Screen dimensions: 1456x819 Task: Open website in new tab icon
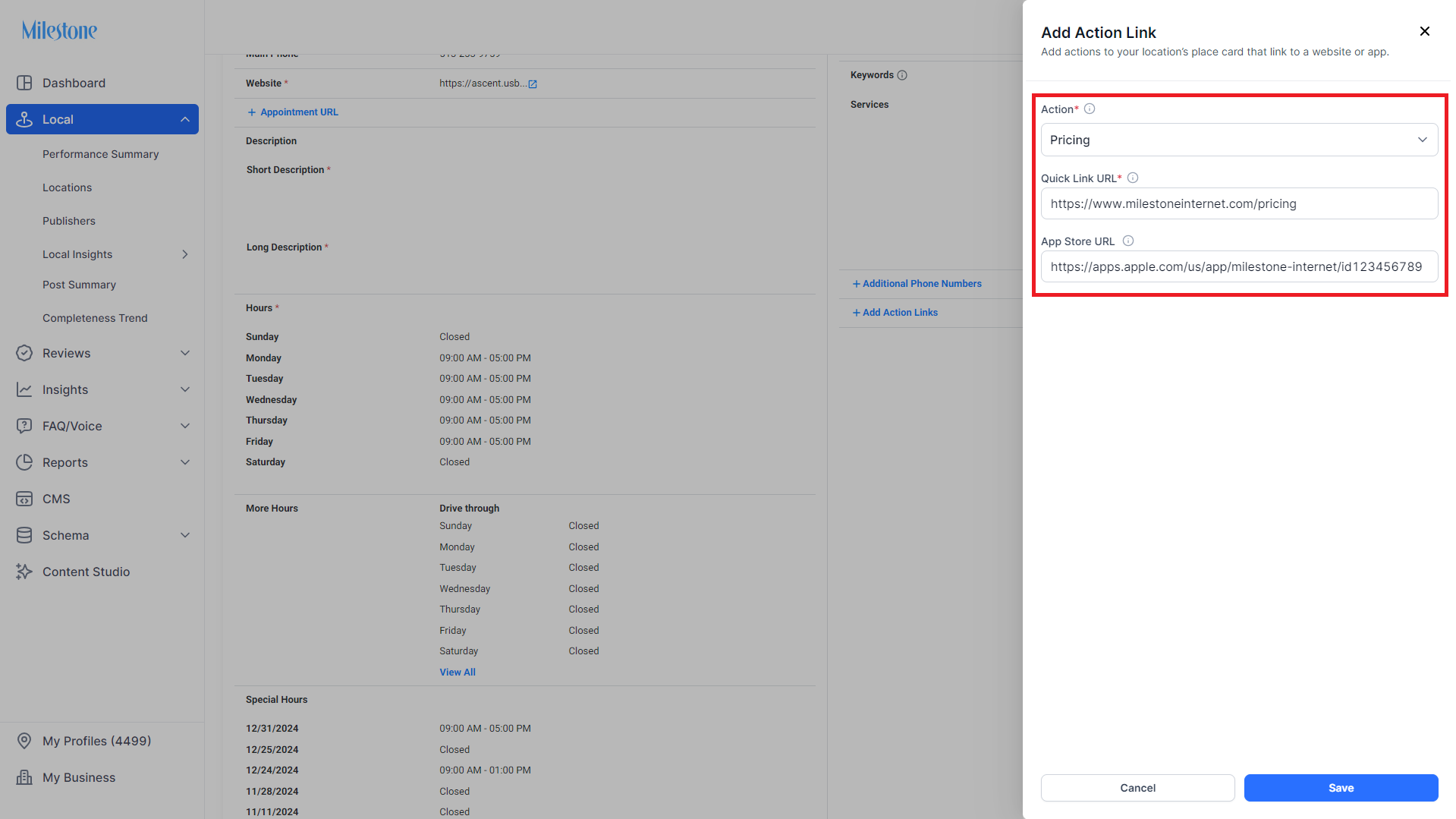pyautogui.click(x=533, y=83)
